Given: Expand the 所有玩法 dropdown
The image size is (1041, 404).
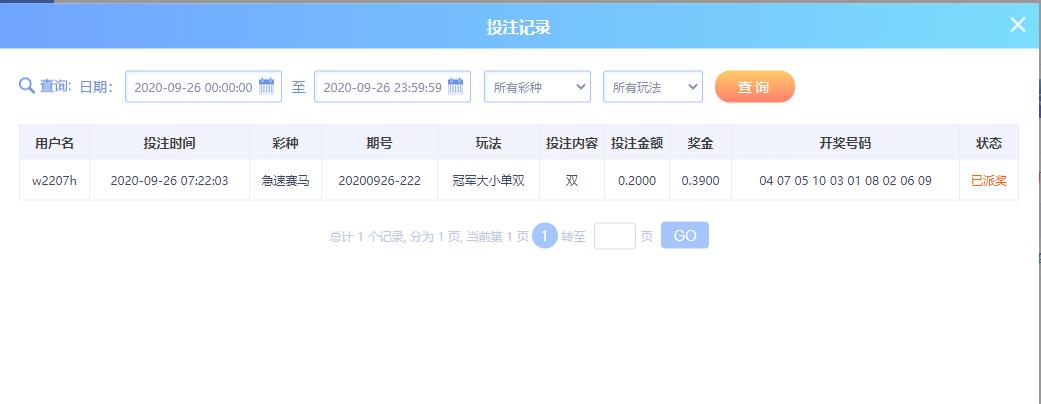Looking at the screenshot, I should point(653,87).
